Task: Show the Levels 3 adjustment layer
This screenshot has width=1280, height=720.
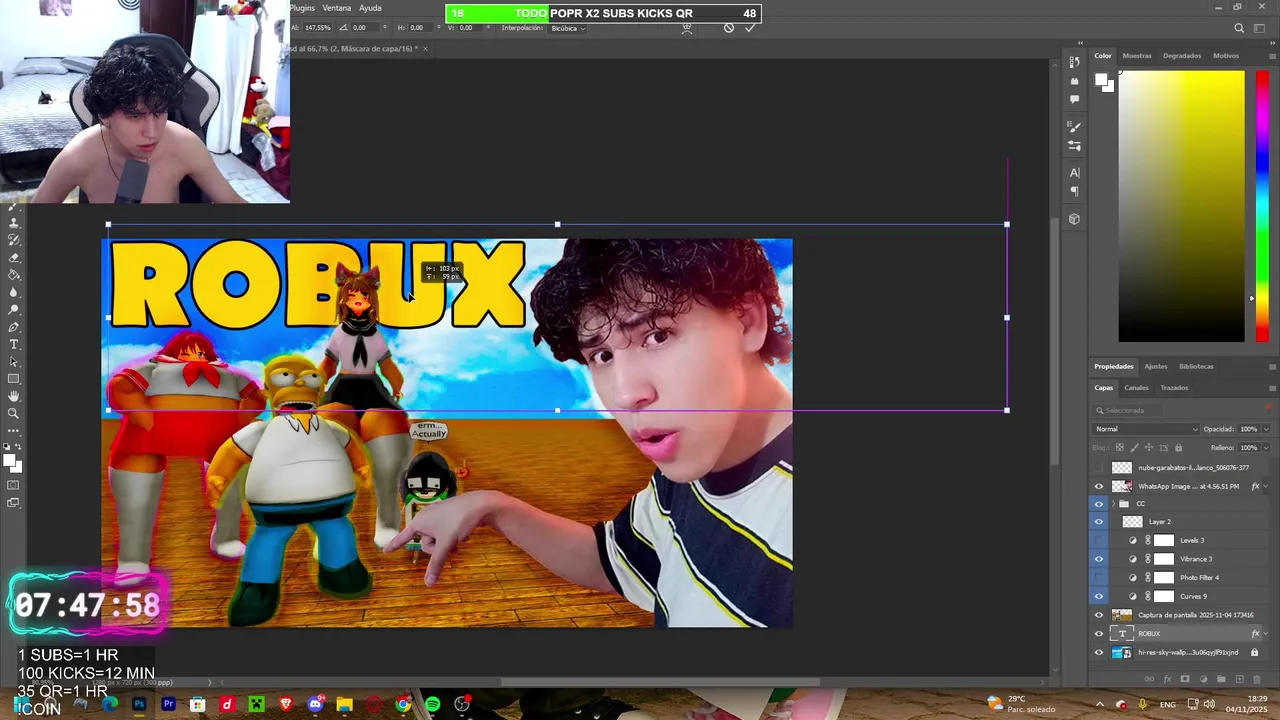Action: point(1099,540)
